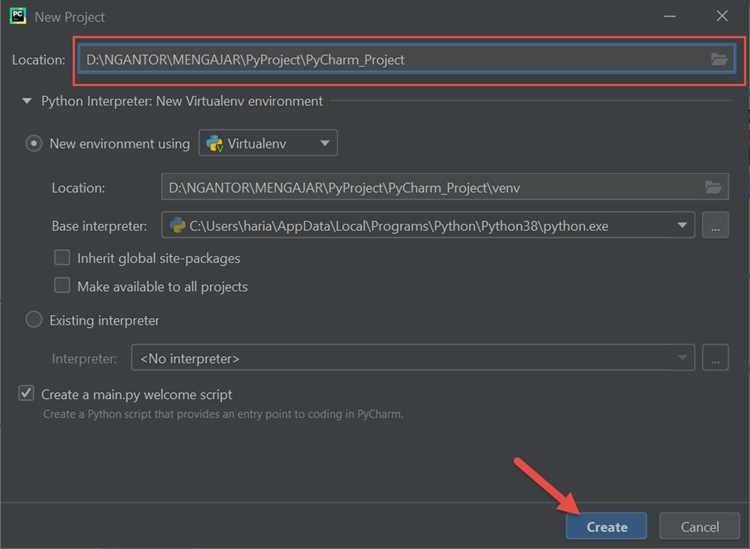
Task: Open the Base interpreter dropdown
Action: 428,225
